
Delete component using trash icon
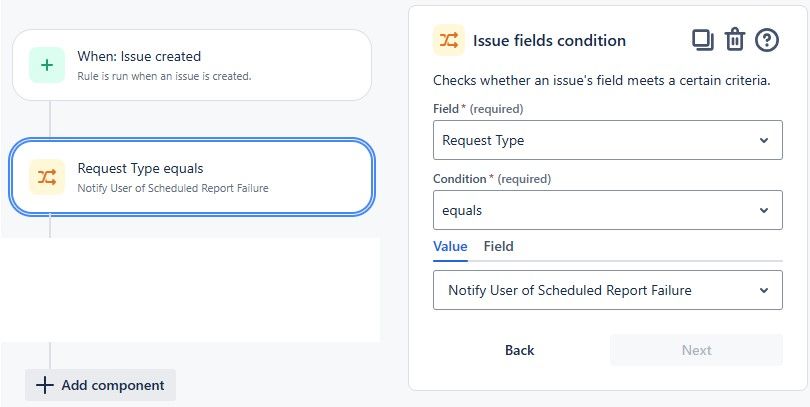[735, 40]
